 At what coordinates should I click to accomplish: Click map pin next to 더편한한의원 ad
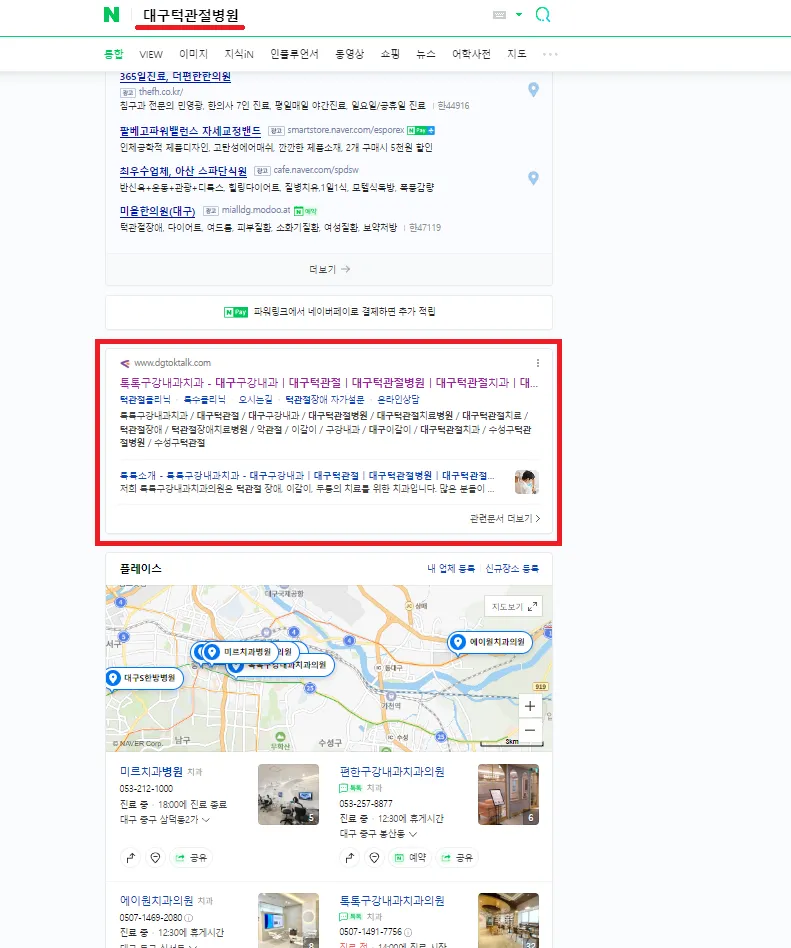point(533,89)
